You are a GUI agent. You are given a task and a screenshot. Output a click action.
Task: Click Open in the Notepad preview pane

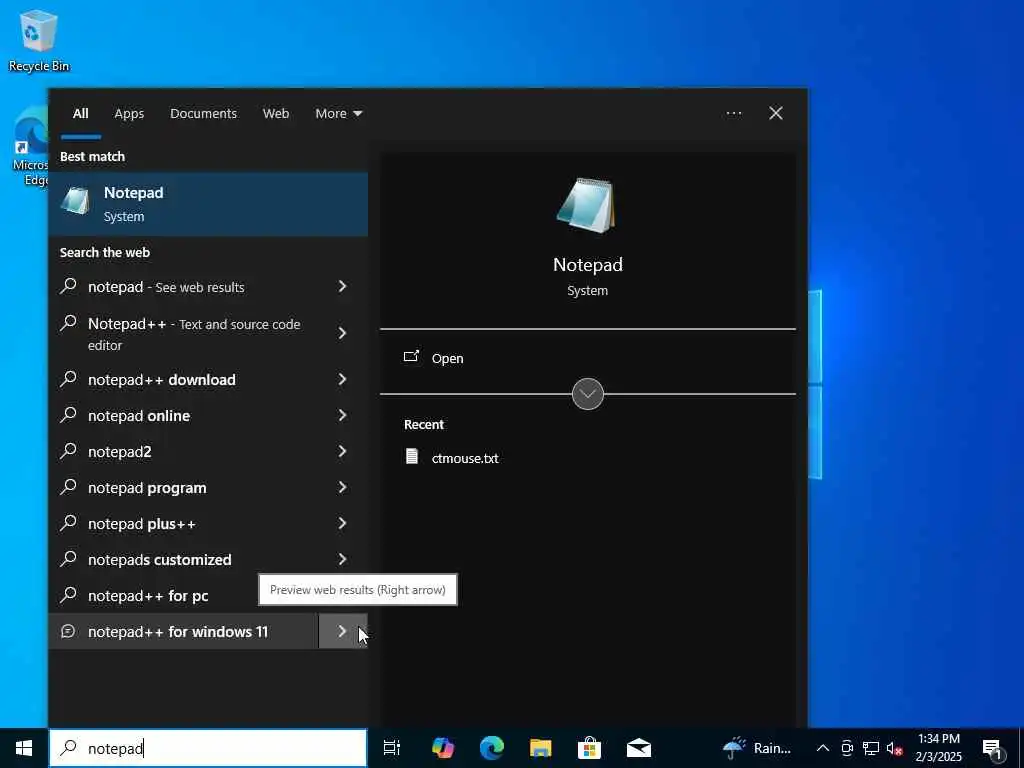click(x=447, y=359)
